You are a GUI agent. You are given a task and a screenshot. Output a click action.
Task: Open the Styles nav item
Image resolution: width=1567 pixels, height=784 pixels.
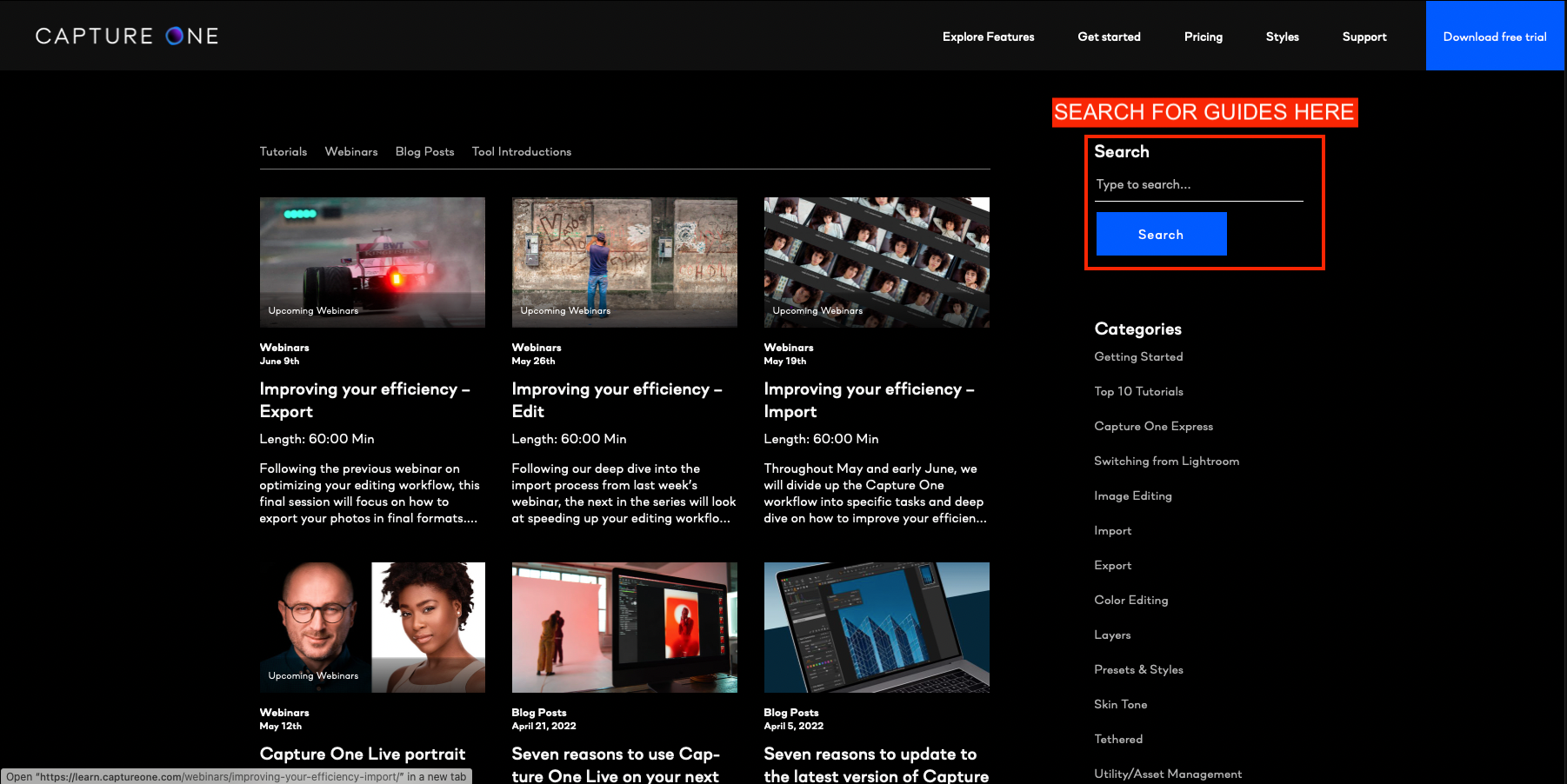pyautogui.click(x=1283, y=37)
